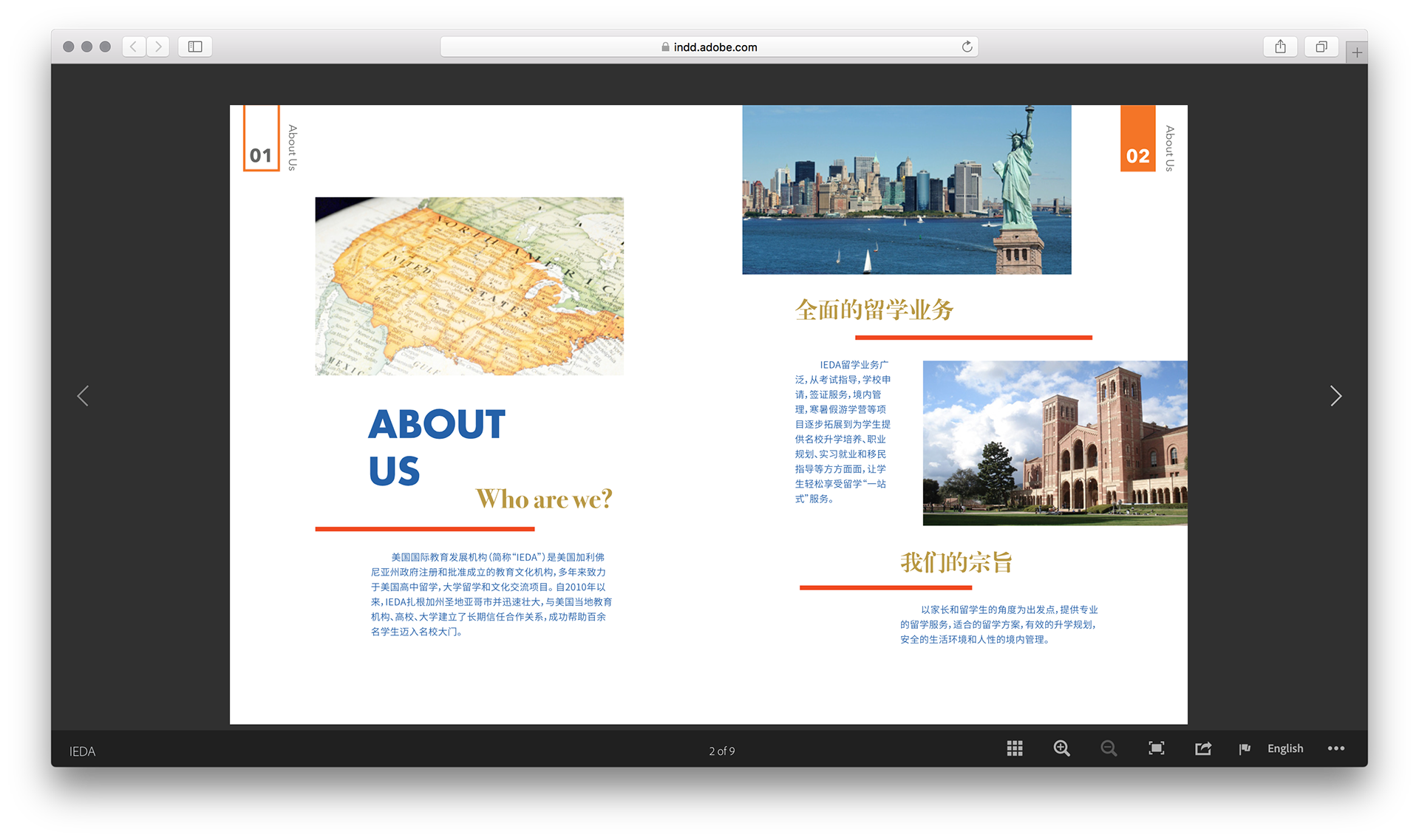The width and height of the screenshot is (1419, 840).
Task: Go forward using Safari's forward arrow
Action: pyautogui.click(x=157, y=47)
